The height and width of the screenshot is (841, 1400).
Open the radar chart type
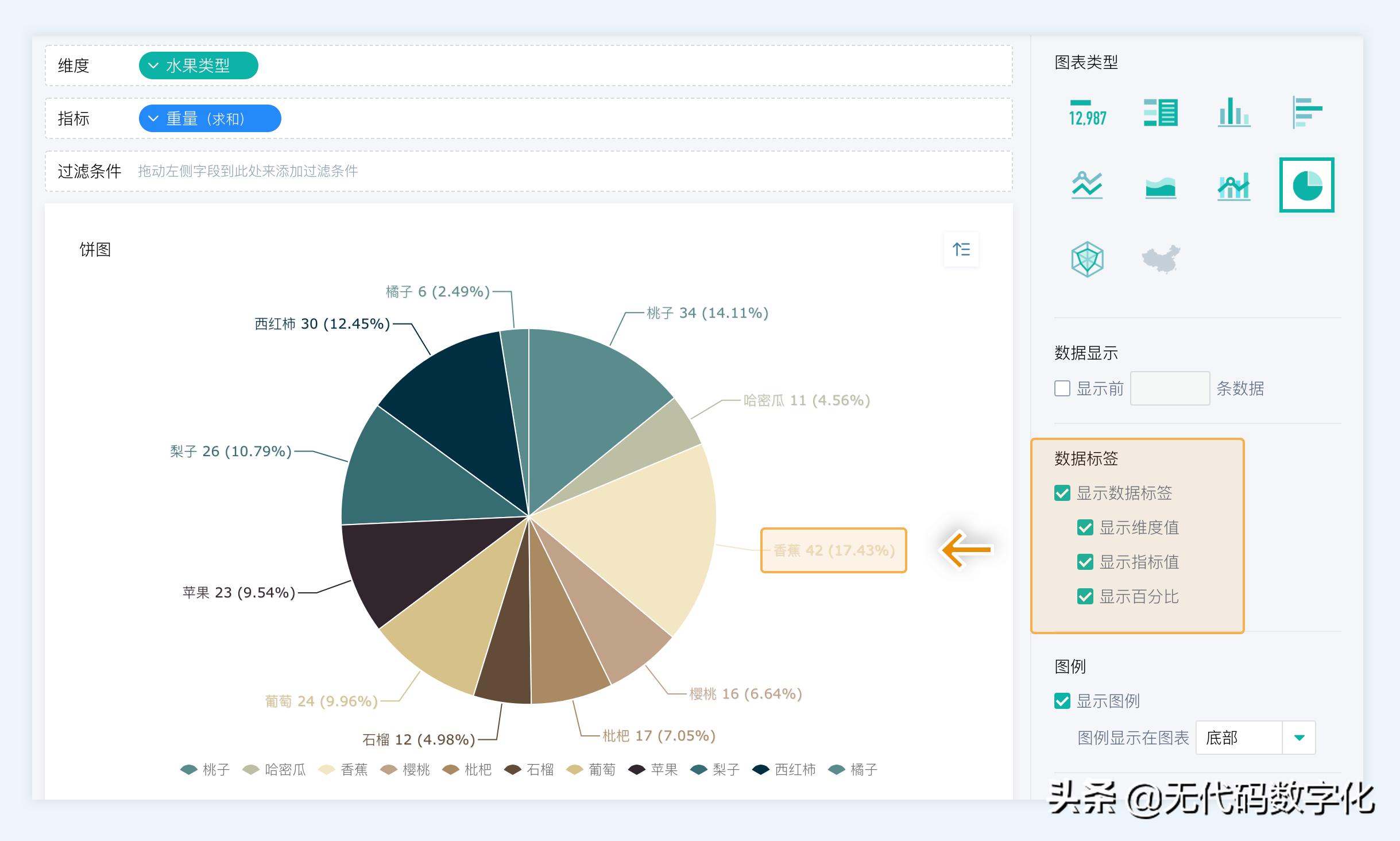tap(1088, 259)
